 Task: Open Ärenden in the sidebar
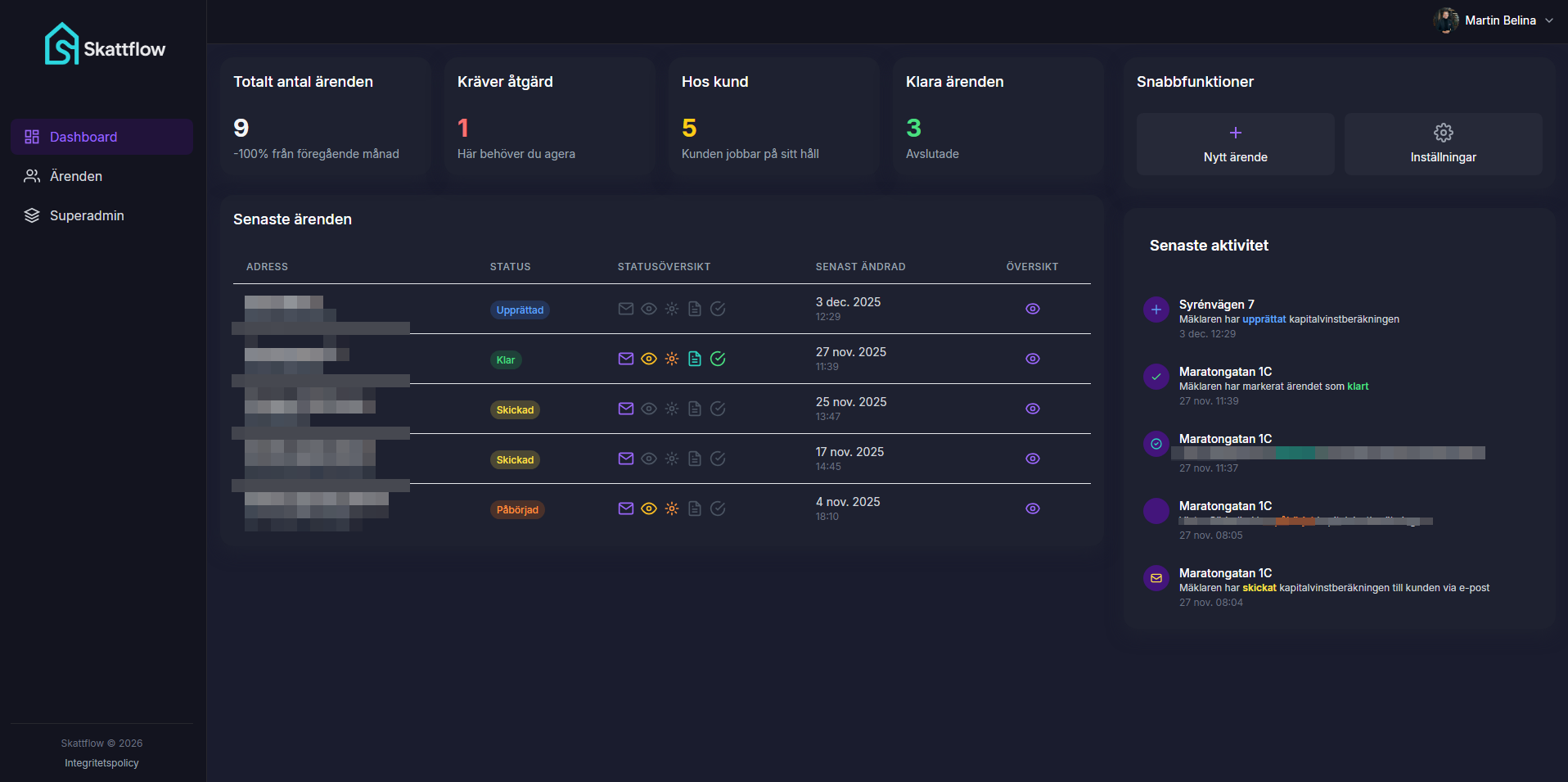pos(102,176)
